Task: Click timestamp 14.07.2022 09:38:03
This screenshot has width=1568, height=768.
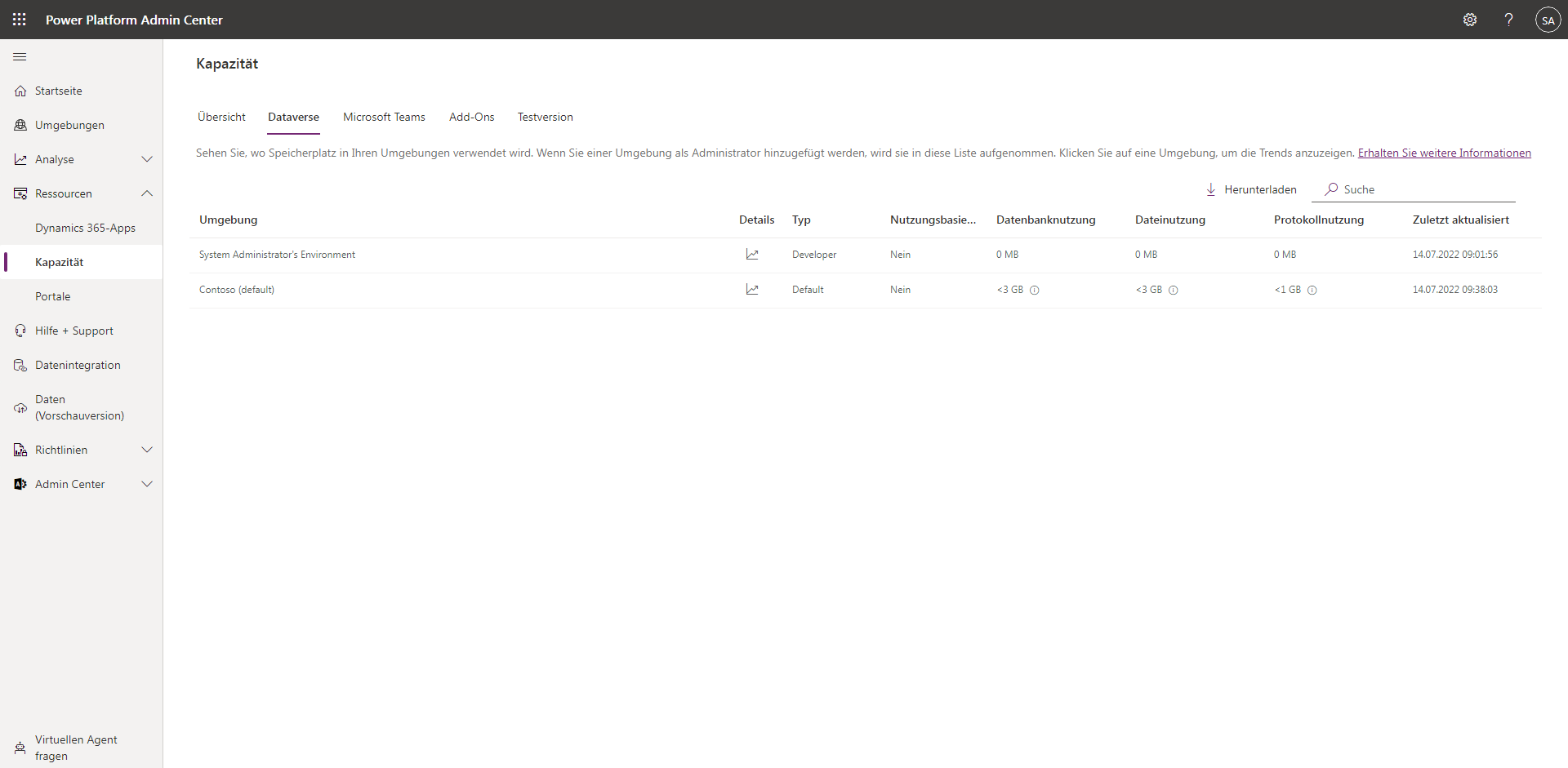Action: [1455, 290]
